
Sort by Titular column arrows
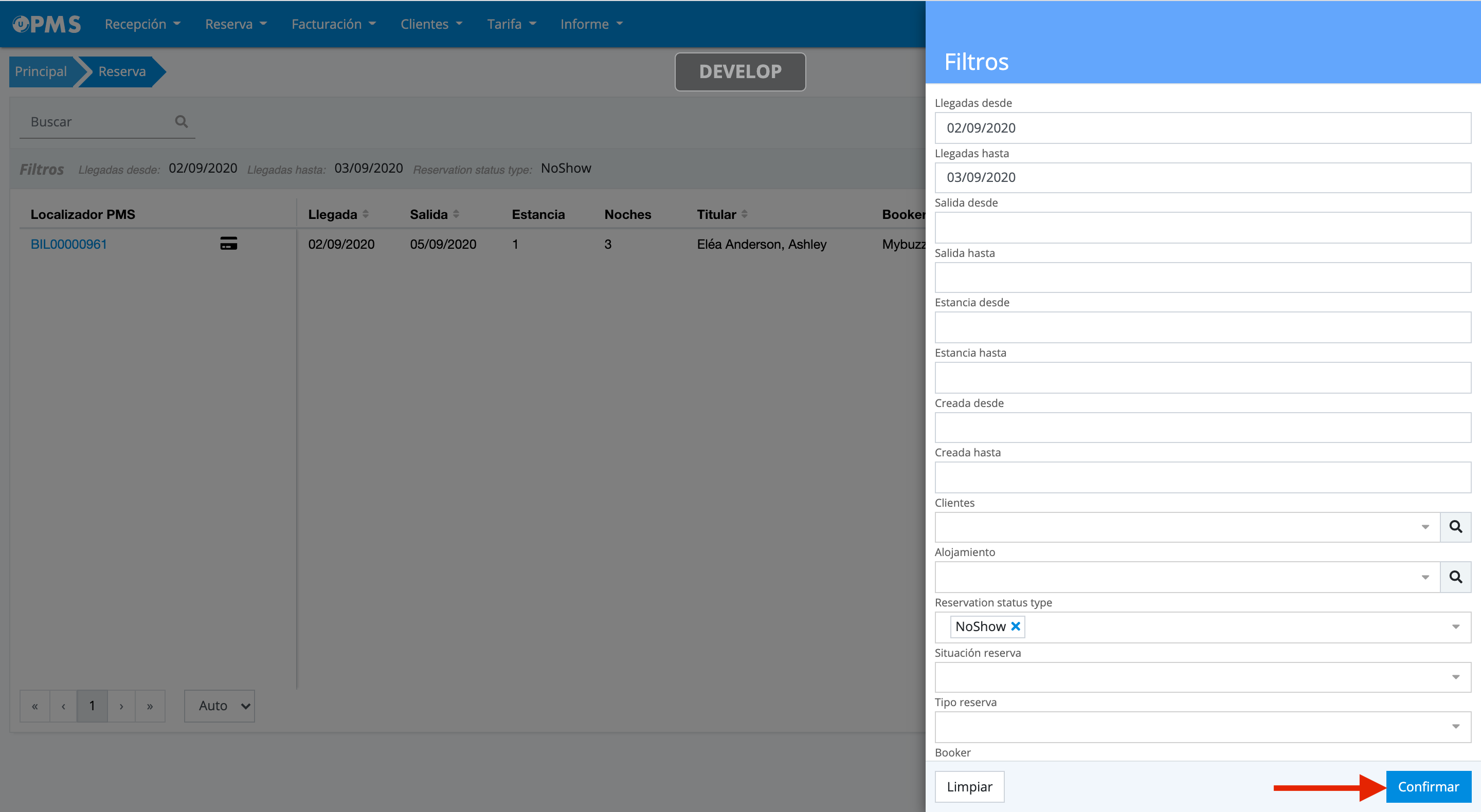coord(745,214)
